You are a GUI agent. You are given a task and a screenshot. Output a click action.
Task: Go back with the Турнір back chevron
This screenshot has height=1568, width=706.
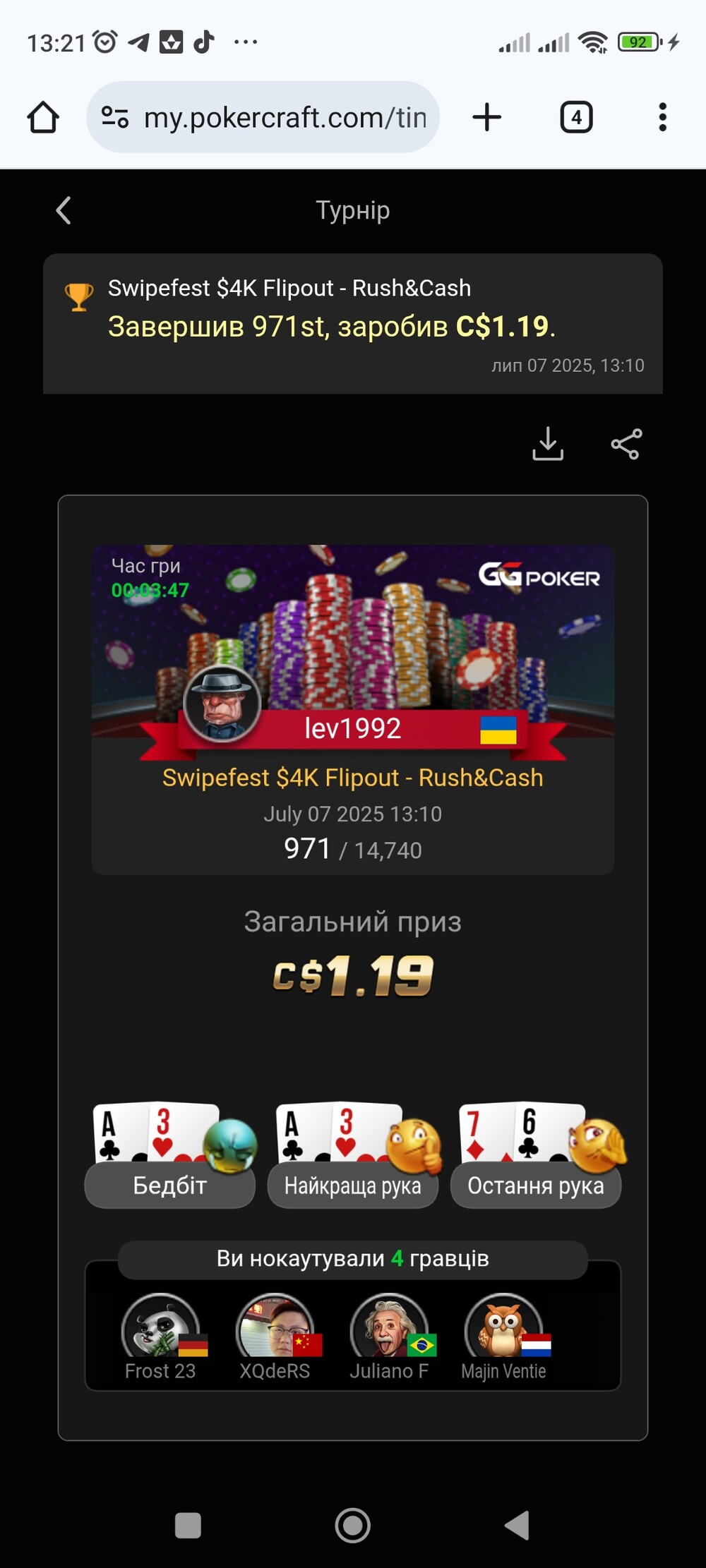[x=64, y=210]
